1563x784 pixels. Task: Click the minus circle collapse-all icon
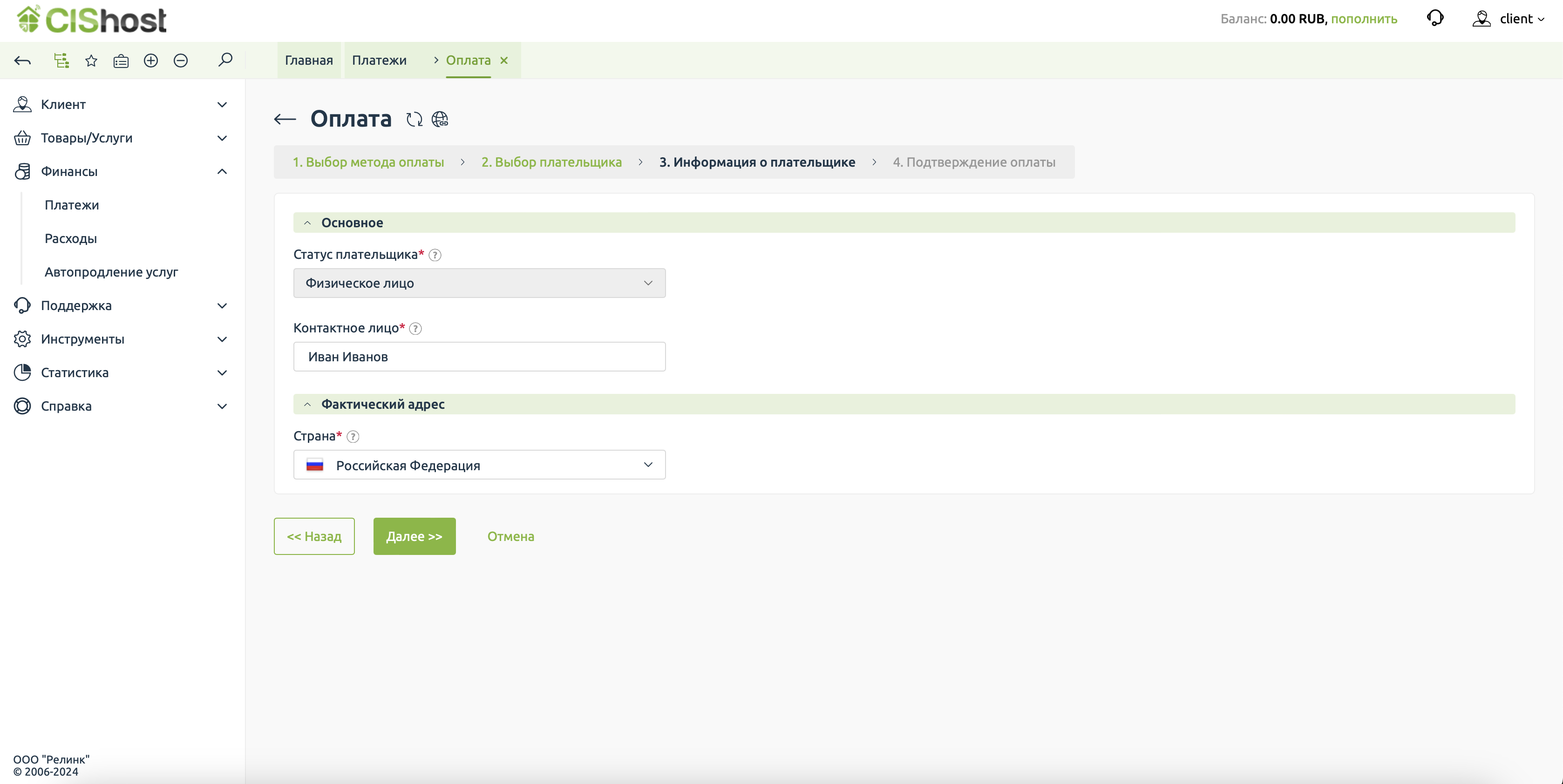[180, 60]
